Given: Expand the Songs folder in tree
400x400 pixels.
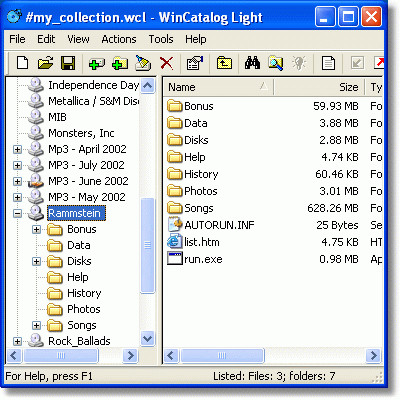Looking at the screenshot, I should coord(36,325).
